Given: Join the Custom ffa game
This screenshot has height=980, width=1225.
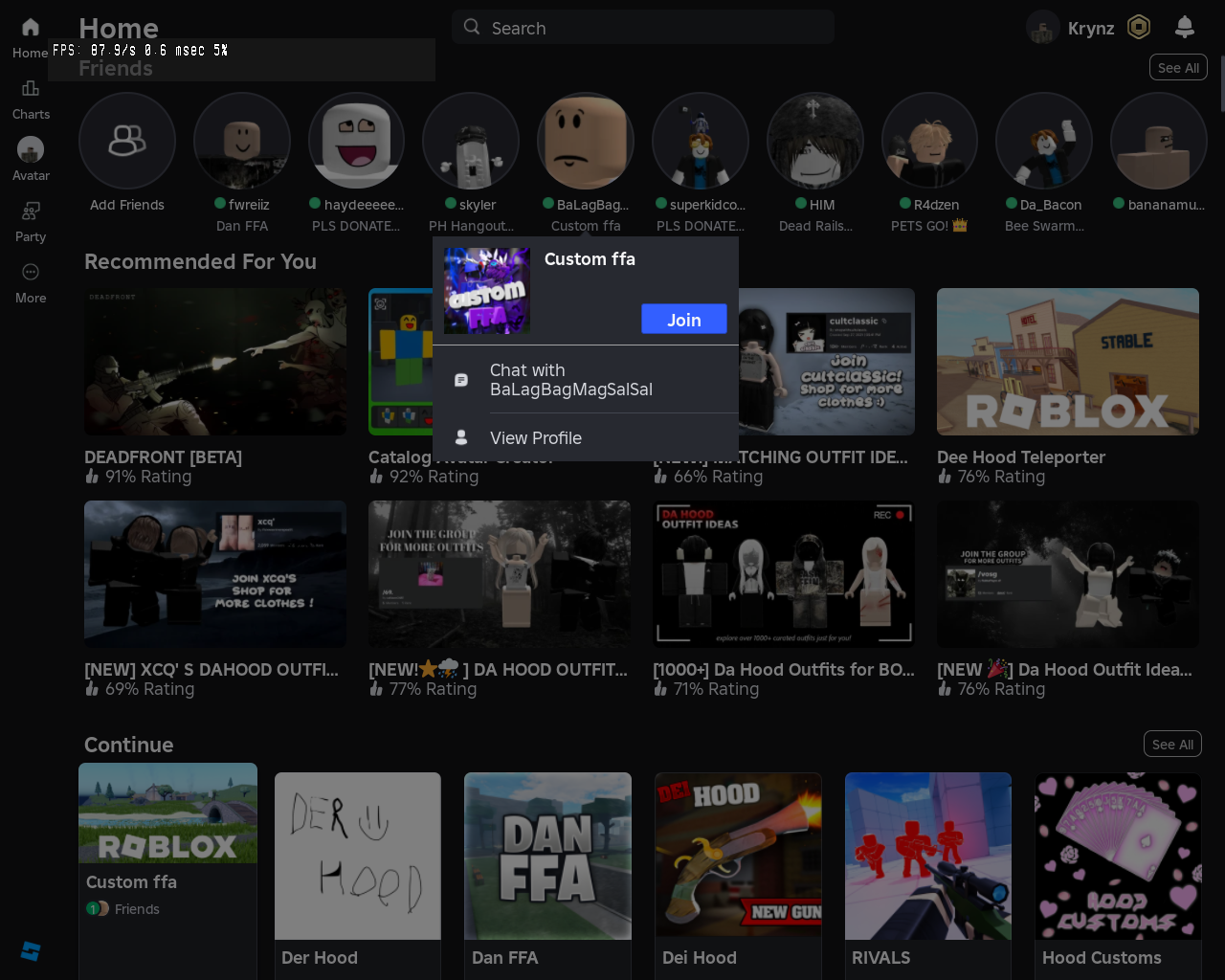Looking at the screenshot, I should click(x=684, y=320).
